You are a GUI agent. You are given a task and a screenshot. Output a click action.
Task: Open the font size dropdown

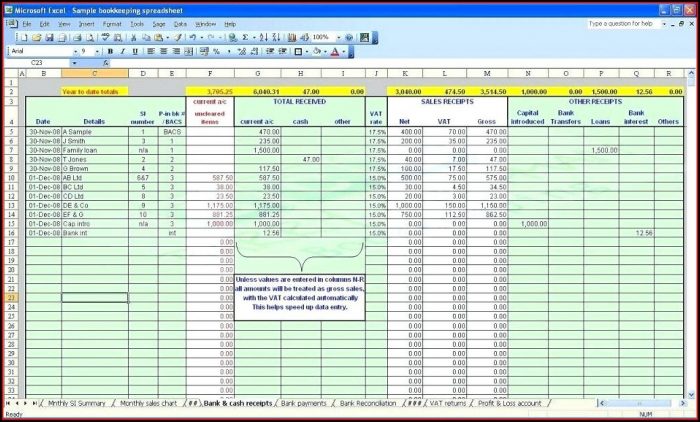pos(98,52)
